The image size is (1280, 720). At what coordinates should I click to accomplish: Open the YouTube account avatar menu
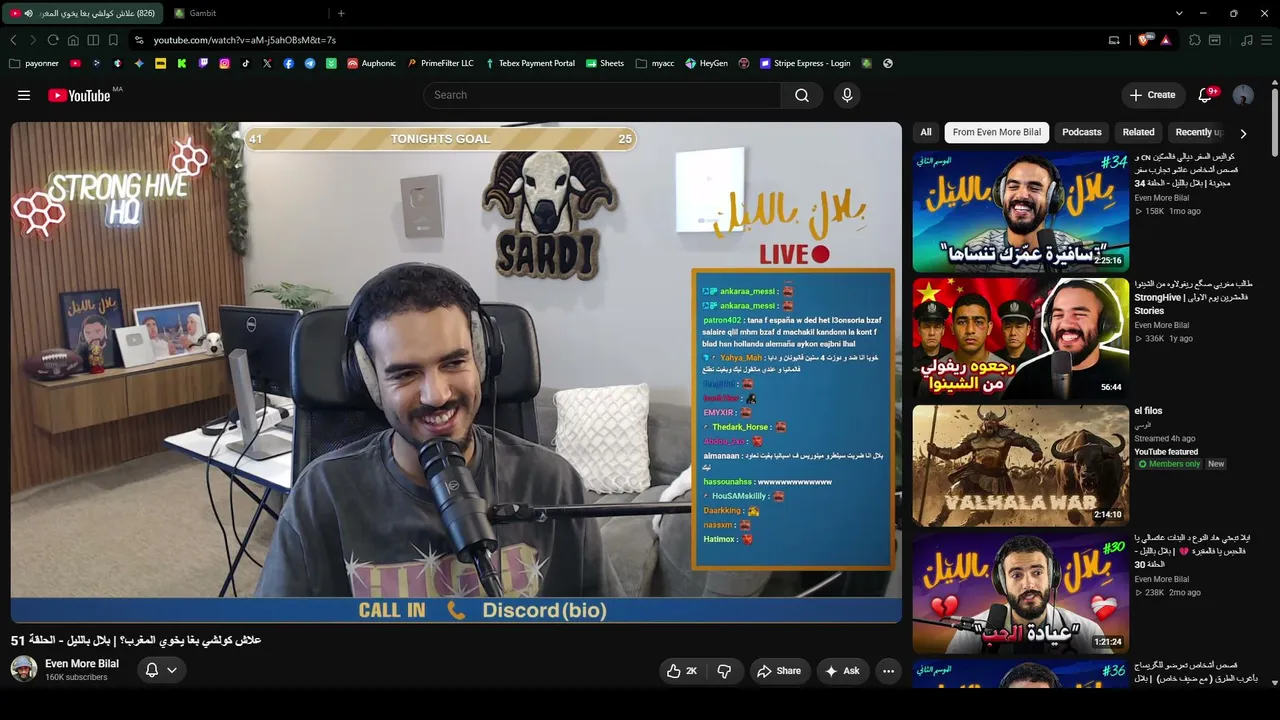1243,95
